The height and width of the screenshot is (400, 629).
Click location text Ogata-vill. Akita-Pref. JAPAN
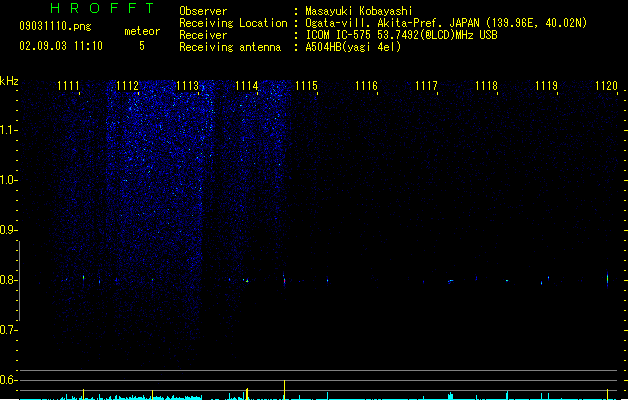[392, 23]
